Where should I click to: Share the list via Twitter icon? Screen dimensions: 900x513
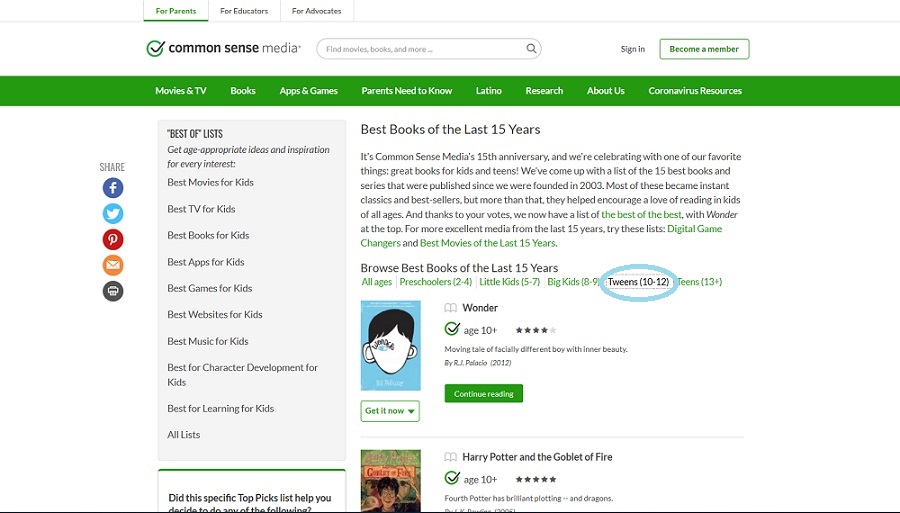point(113,213)
